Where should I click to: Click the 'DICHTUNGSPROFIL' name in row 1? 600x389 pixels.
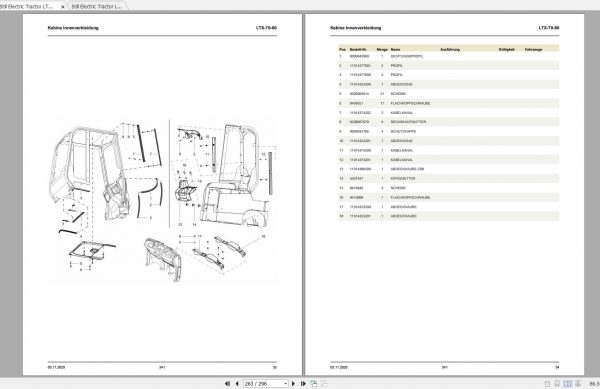407,56
